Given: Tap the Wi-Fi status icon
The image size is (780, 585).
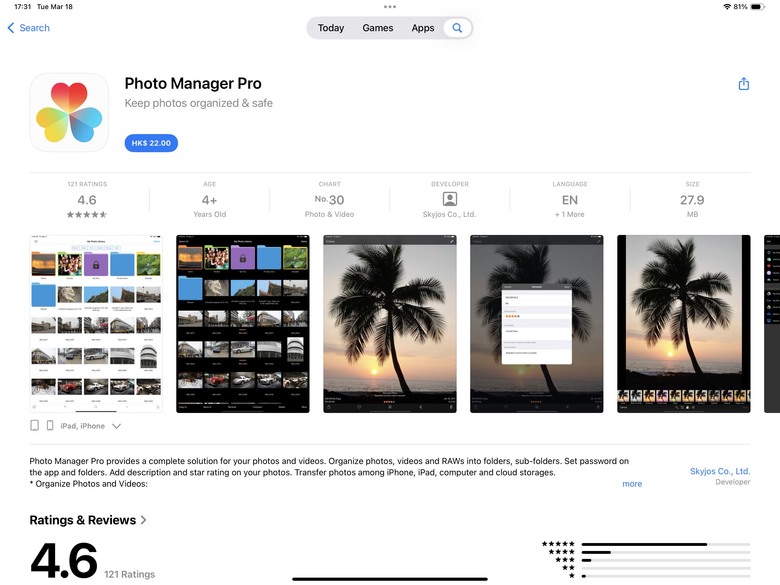Looking at the screenshot, I should click(x=727, y=7).
